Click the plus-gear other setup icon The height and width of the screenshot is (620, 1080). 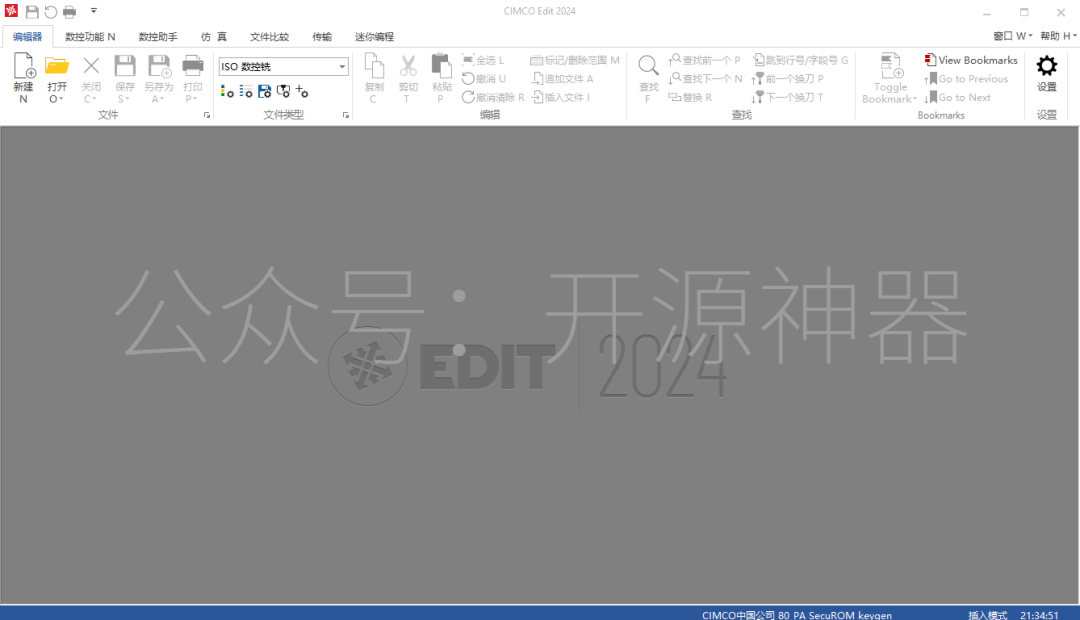coord(302,92)
